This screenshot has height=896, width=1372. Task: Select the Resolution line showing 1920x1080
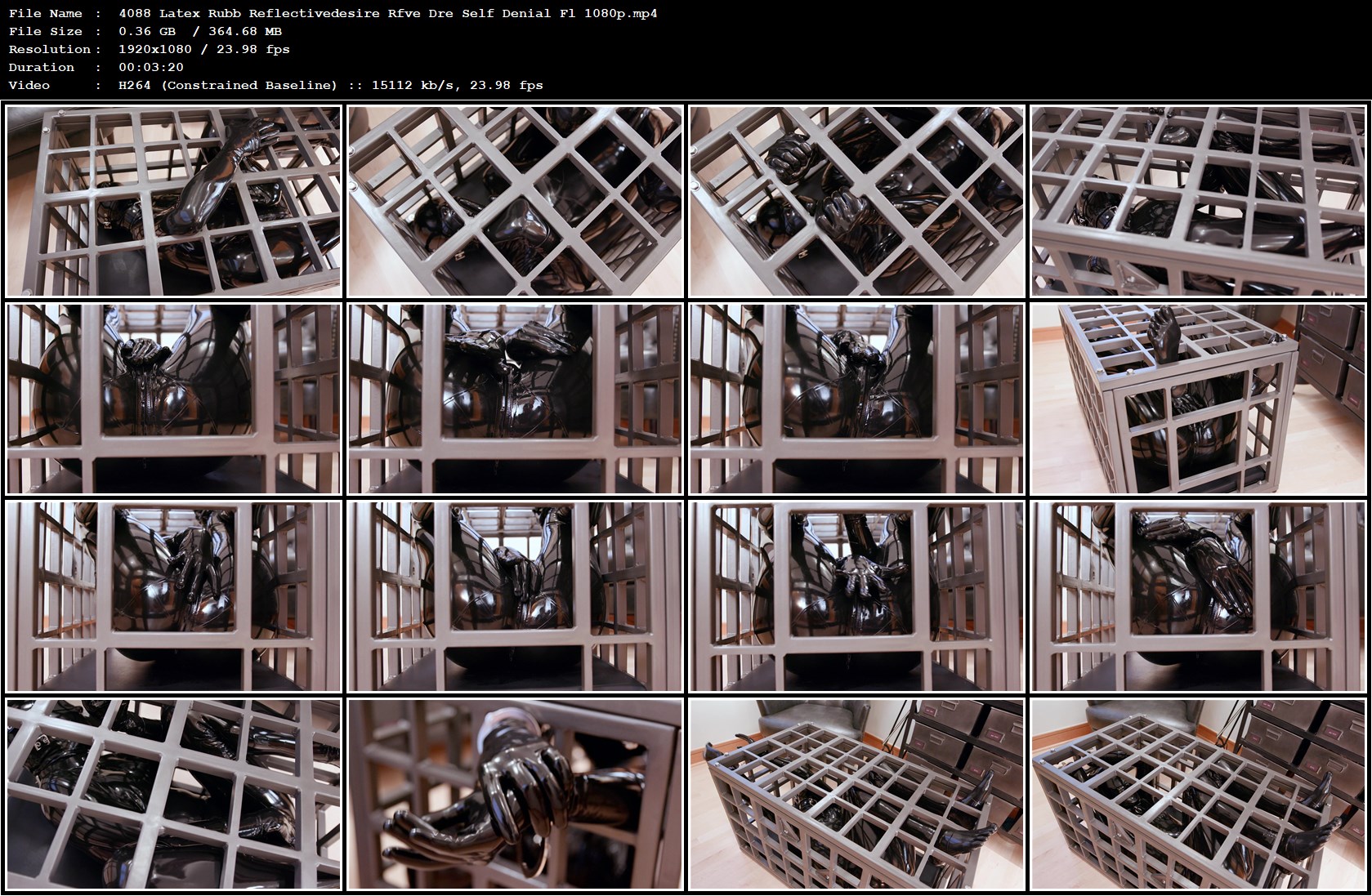[x=149, y=49]
